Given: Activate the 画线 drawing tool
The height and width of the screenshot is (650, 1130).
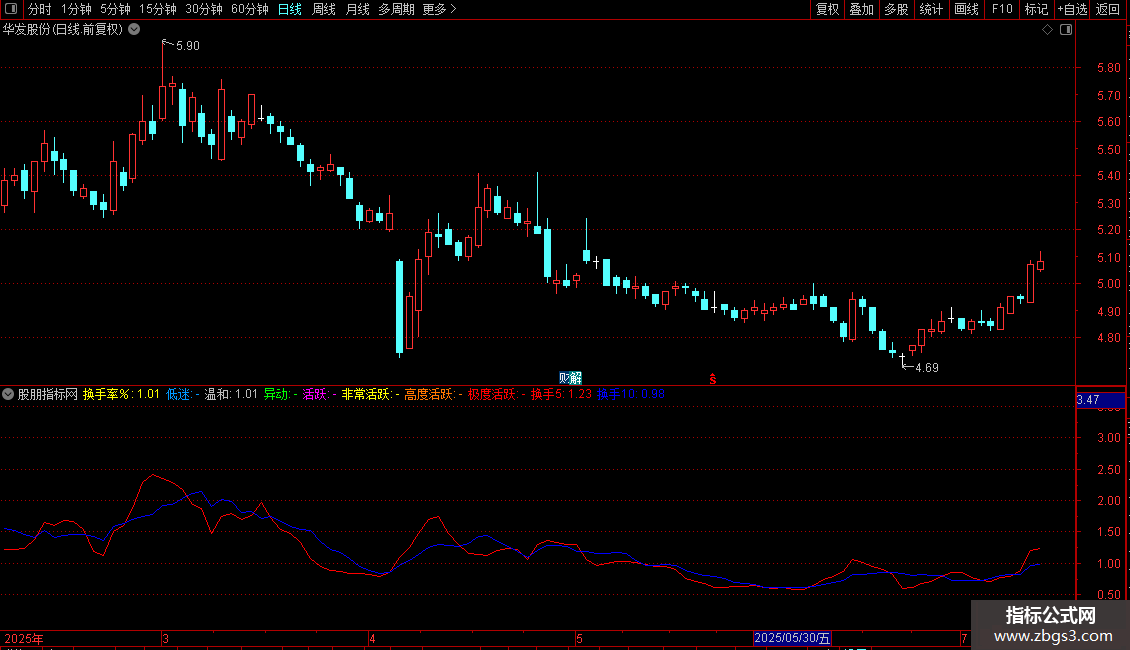Looking at the screenshot, I should coord(966,9).
